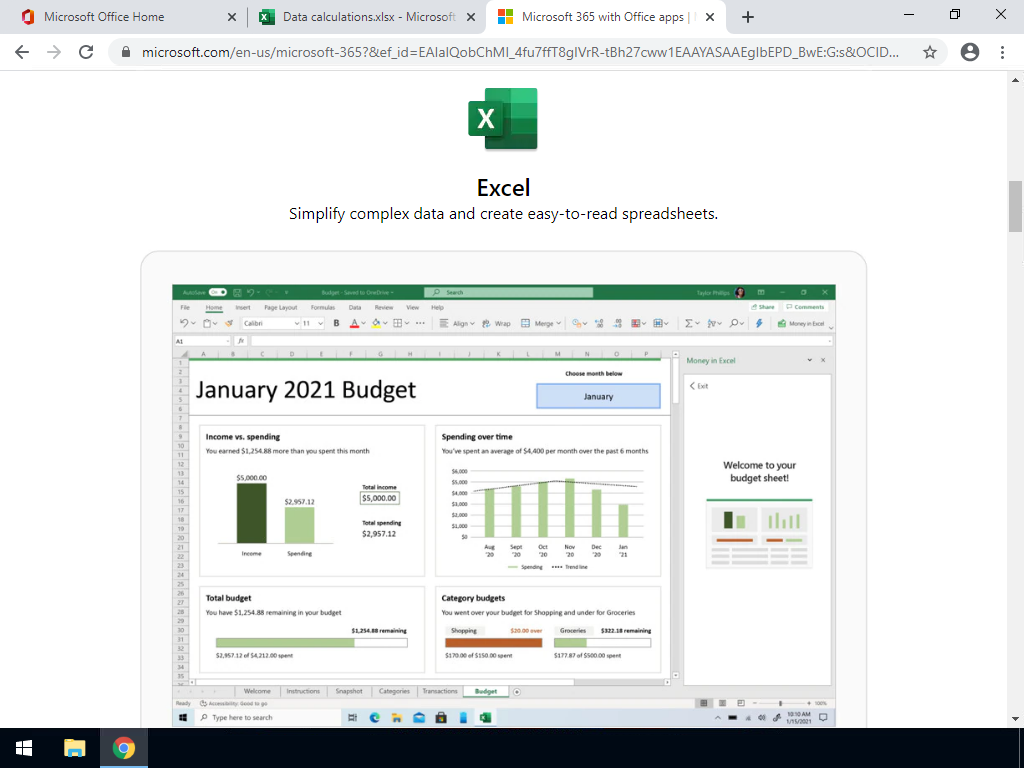Toggle the AutoSave switch in Excel image

(x=218, y=293)
